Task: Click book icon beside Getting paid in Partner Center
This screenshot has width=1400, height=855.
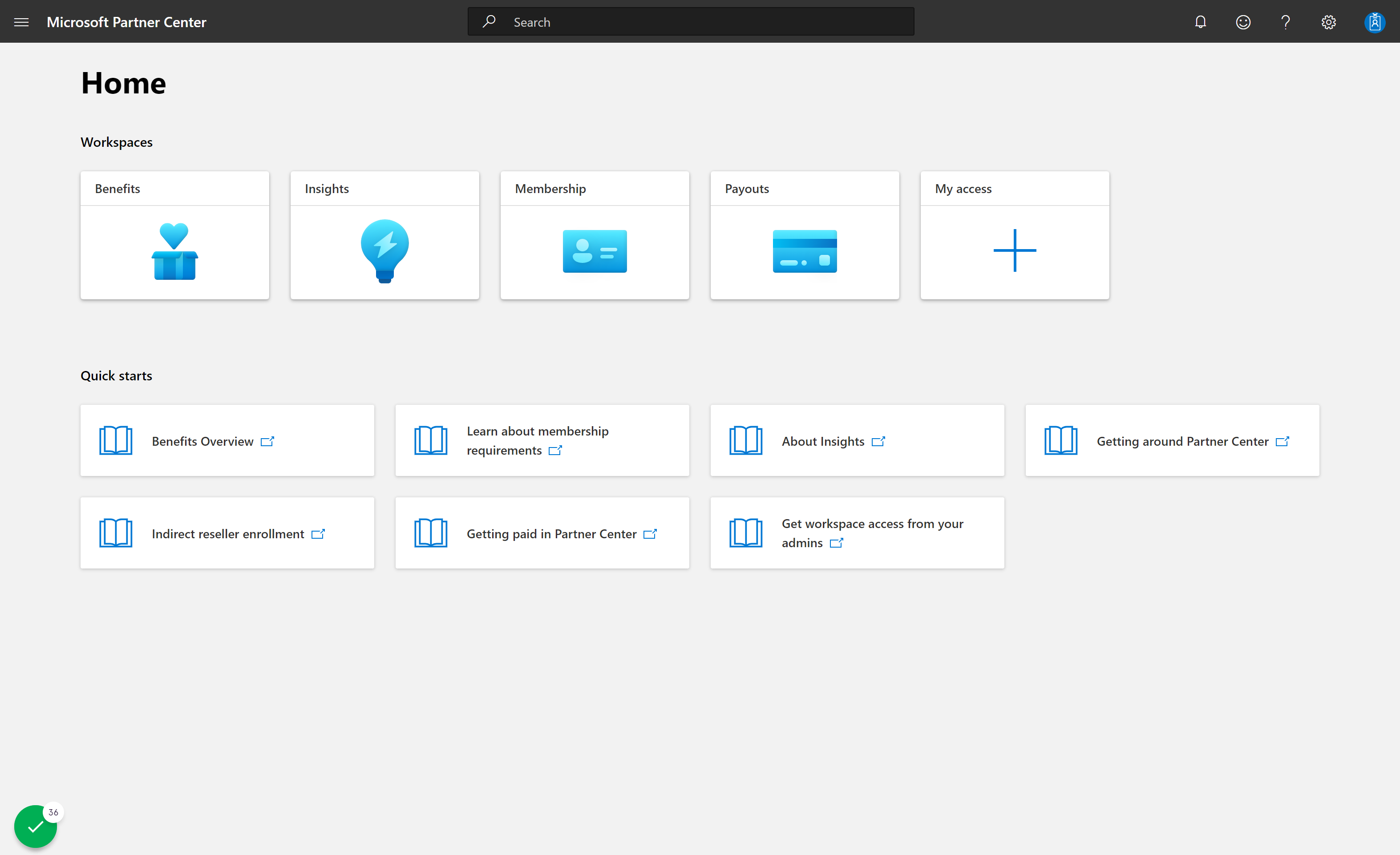Action: click(x=431, y=533)
